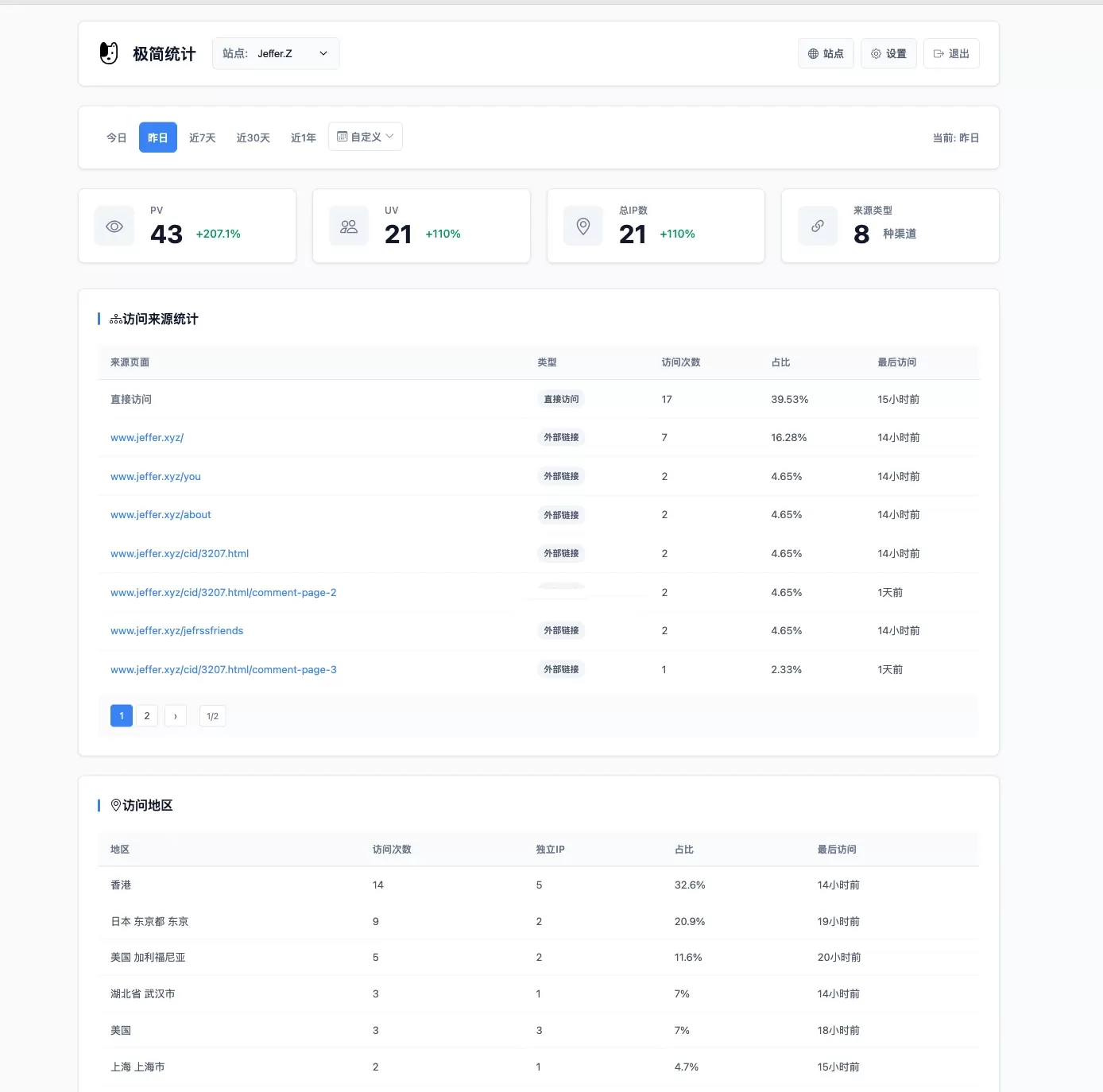Select the 近30天 tab

(x=252, y=137)
